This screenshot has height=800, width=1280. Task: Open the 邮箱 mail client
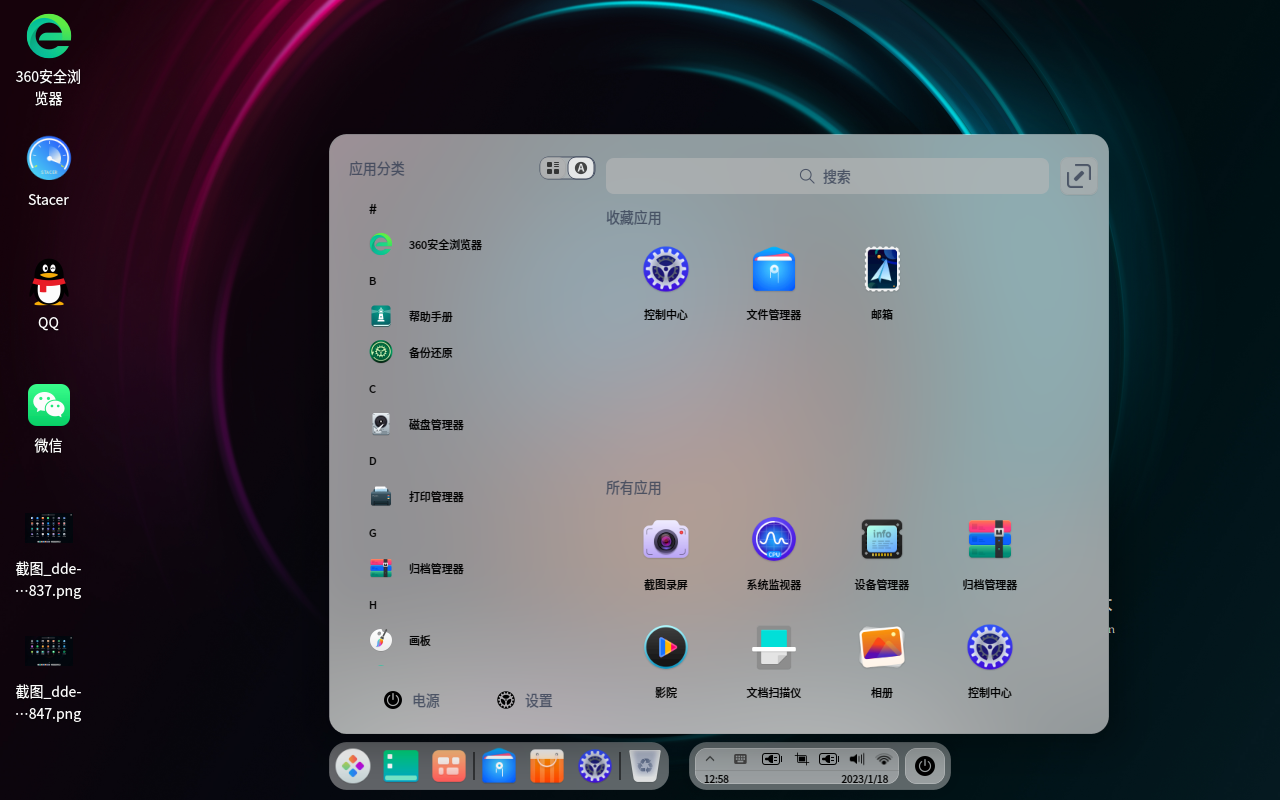pos(881,269)
